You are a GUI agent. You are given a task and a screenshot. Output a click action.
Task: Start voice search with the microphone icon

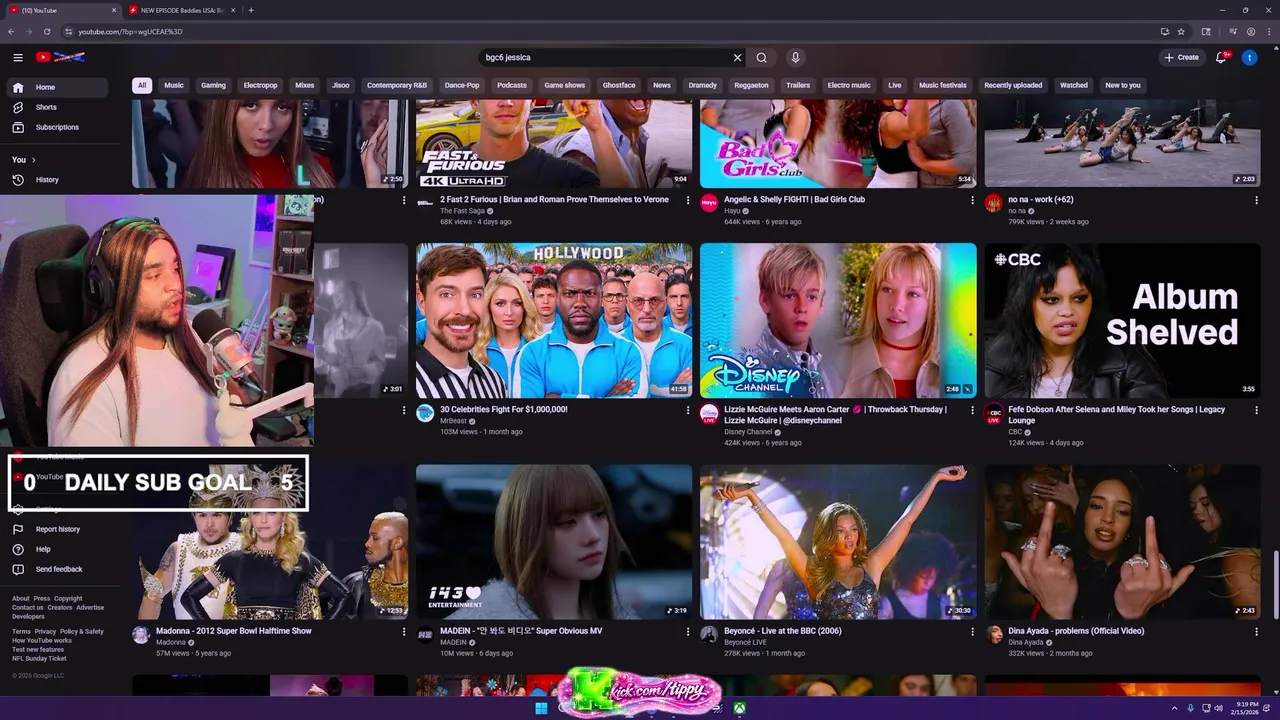click(795, 57)
